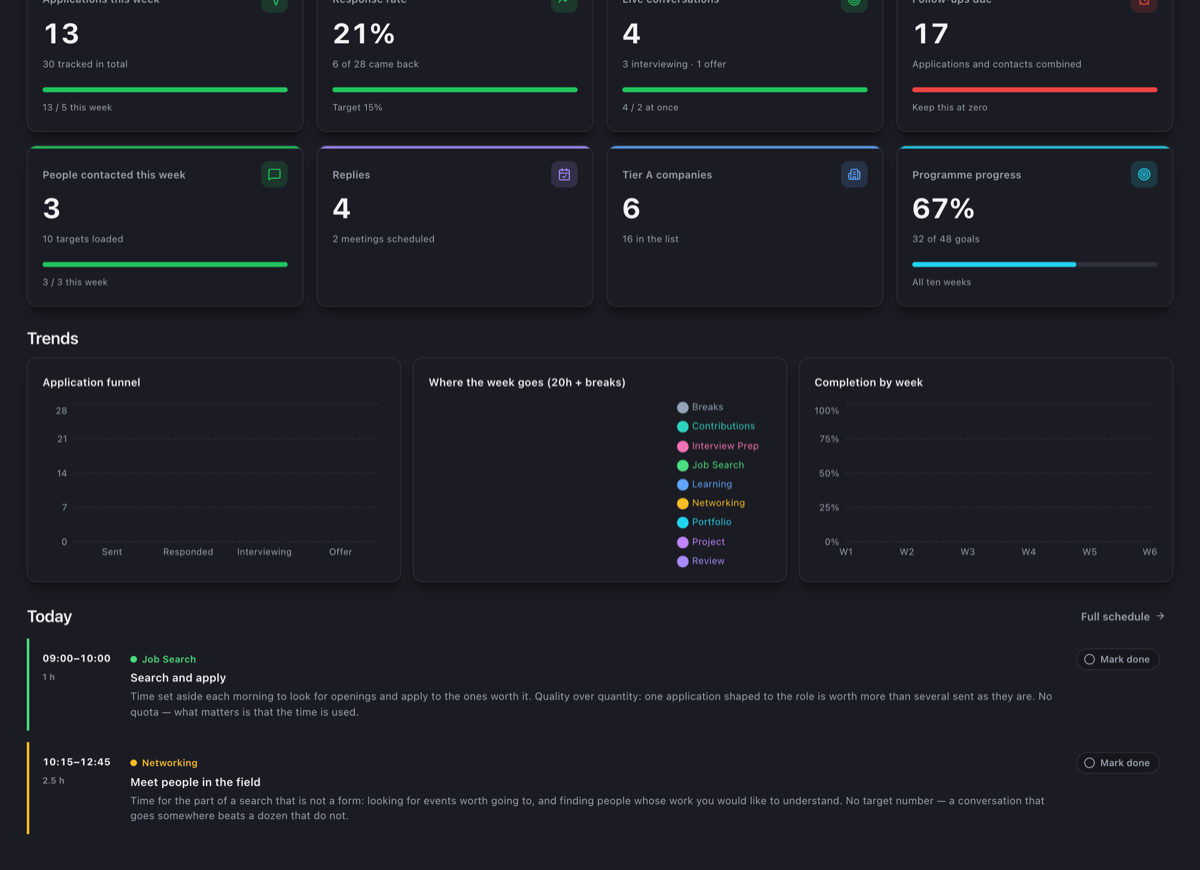The width and height of the screenshot is (1200, 870).
Task: Click '30 tracked in total' text
Action: click(x=85, y=64)
